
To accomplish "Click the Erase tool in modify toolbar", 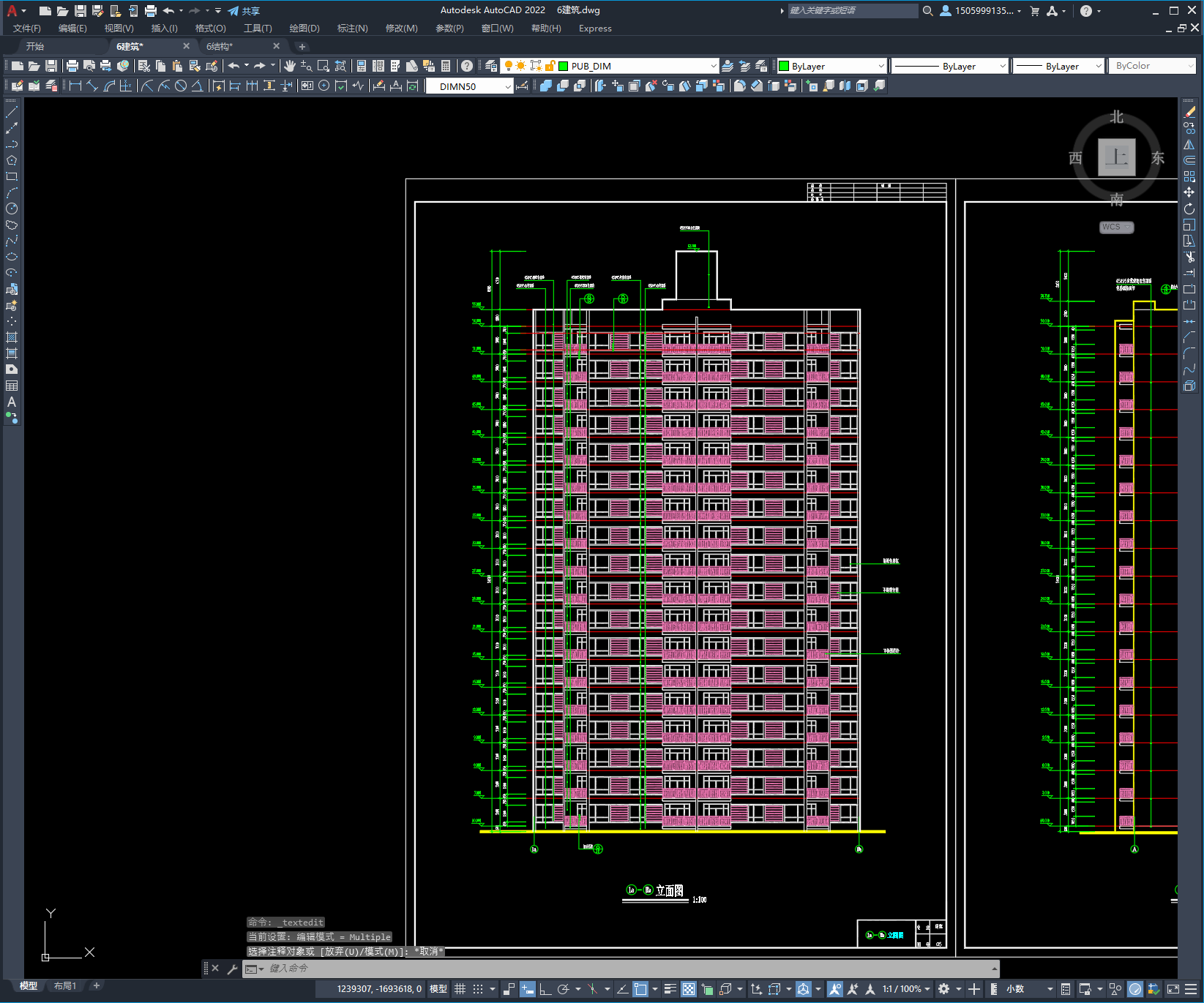I will tap(1189, 113).
